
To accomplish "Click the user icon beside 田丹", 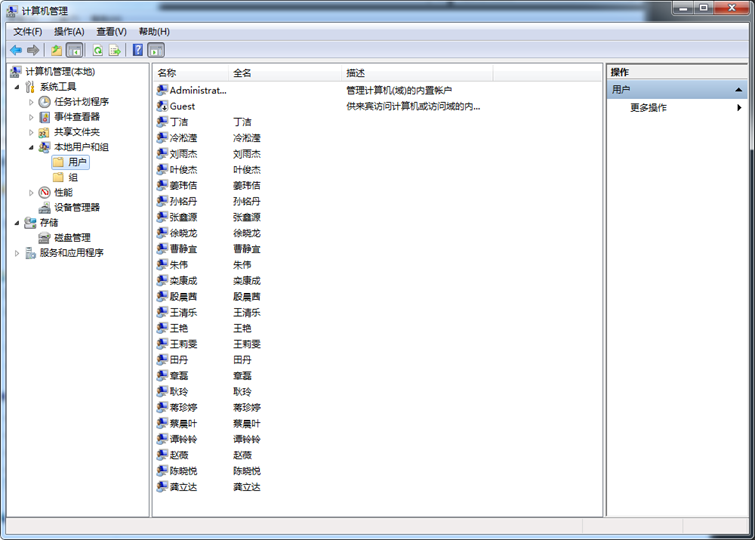I will tap(162, 359).
